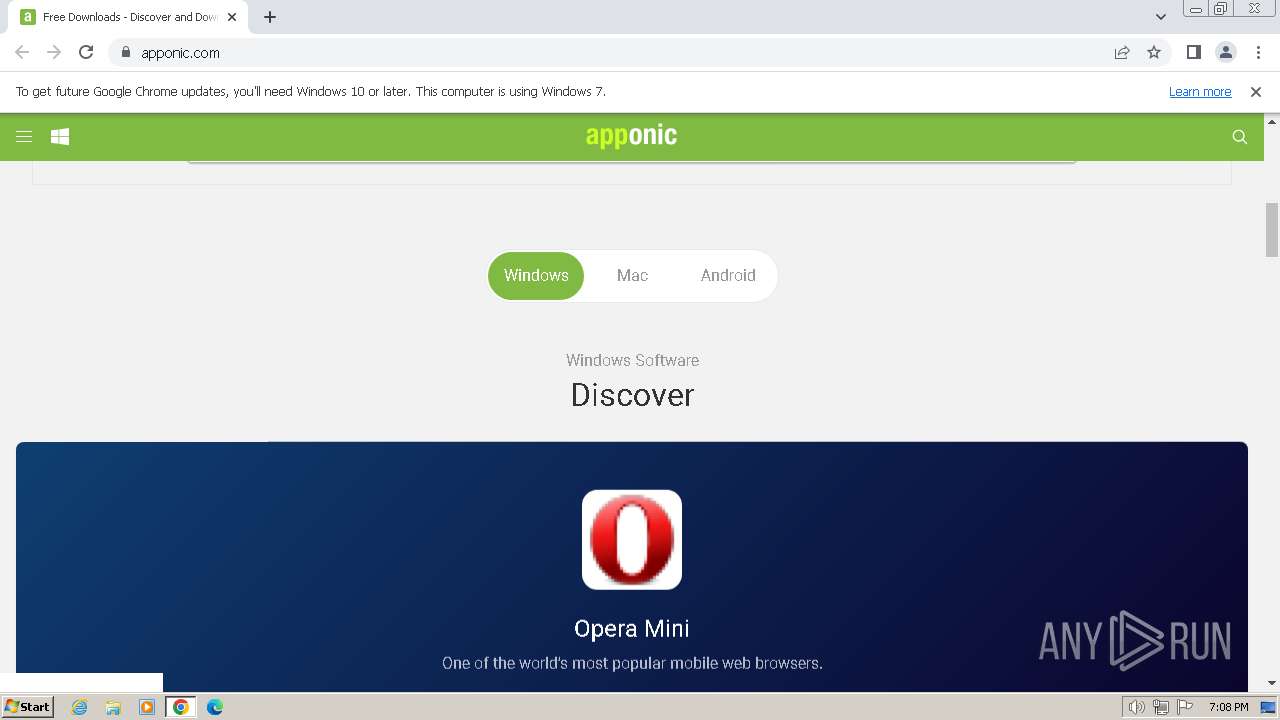View site info via padlock icon
1280x720 pixels.
coord(126,53)
